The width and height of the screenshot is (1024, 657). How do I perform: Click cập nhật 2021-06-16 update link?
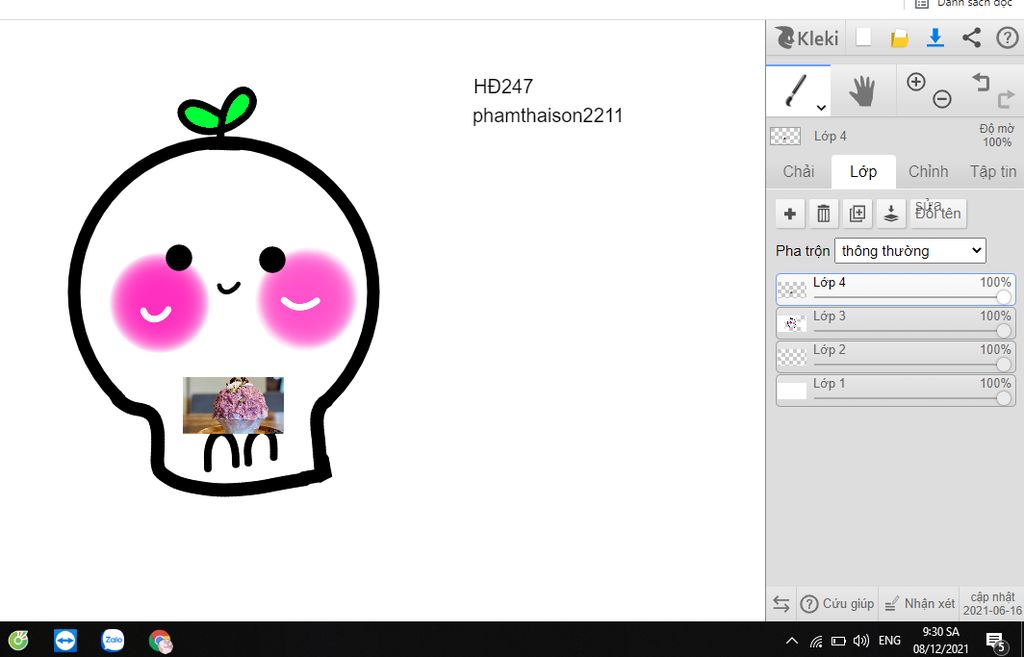pos(993,604)
